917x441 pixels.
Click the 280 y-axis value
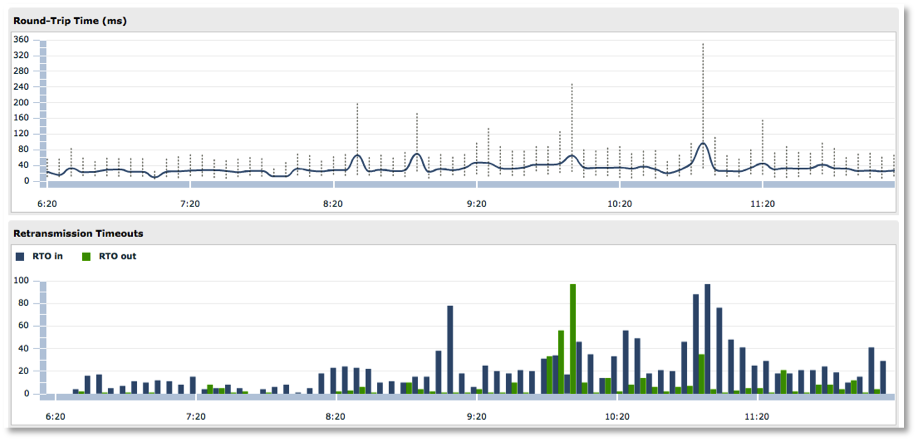[22, 71]
